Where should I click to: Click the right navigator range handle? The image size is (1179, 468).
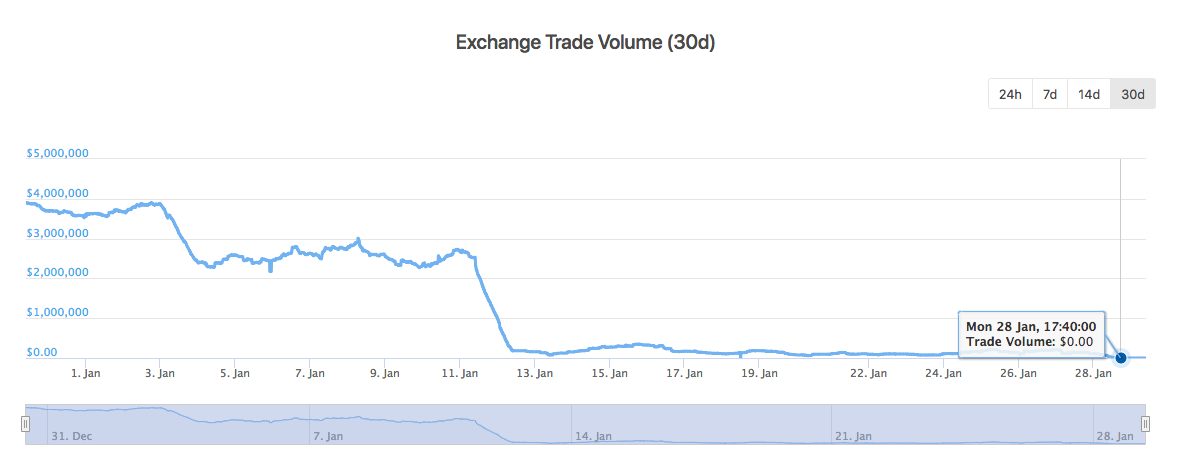(x=1145, y=424)
